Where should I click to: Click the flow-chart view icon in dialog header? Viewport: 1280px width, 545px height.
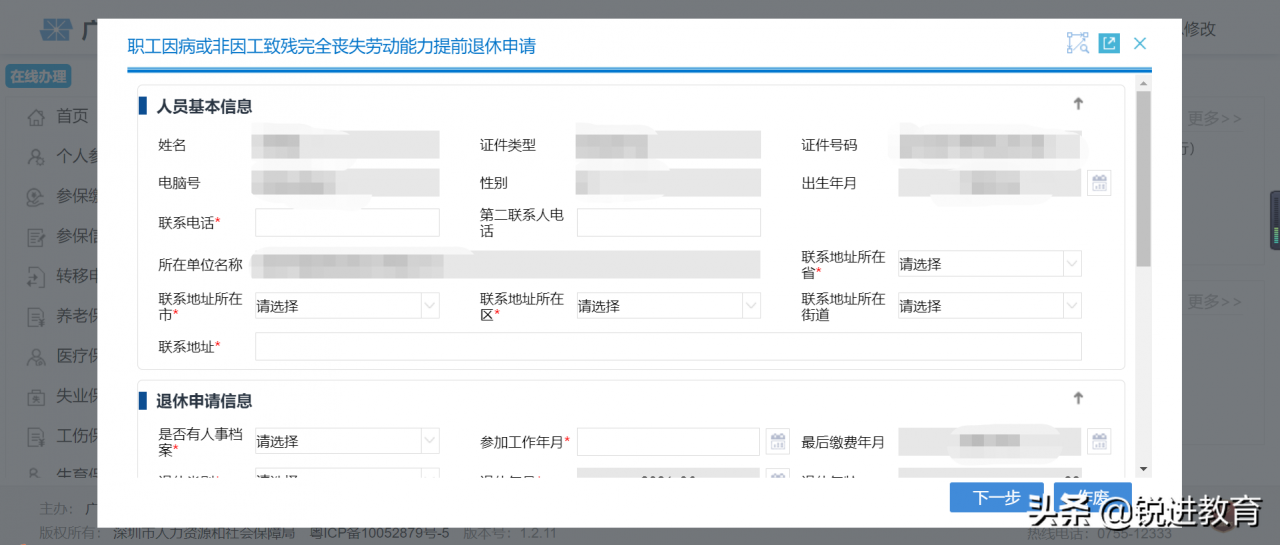(x=1077, y=43)
